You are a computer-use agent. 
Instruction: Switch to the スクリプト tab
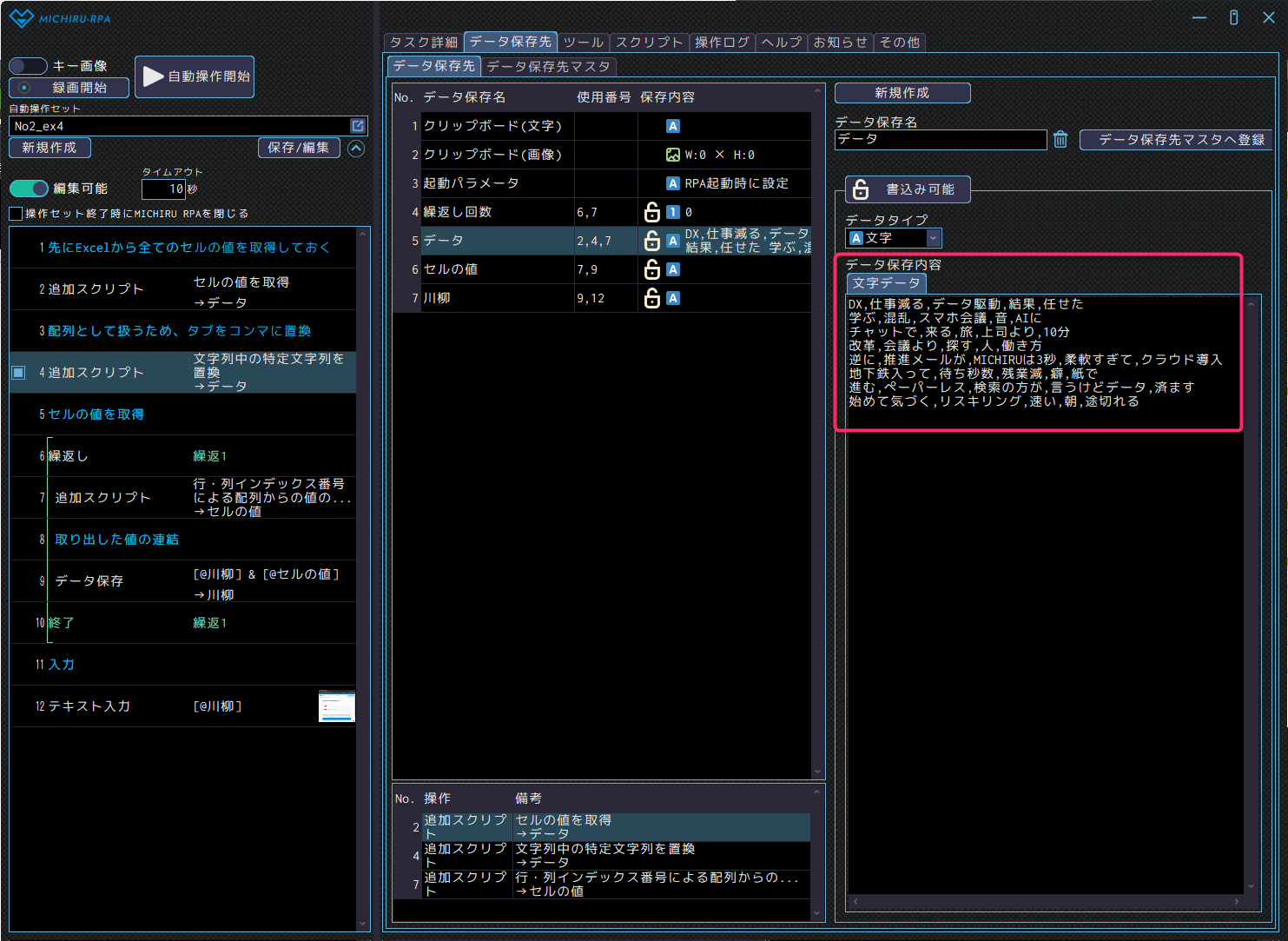649,42
